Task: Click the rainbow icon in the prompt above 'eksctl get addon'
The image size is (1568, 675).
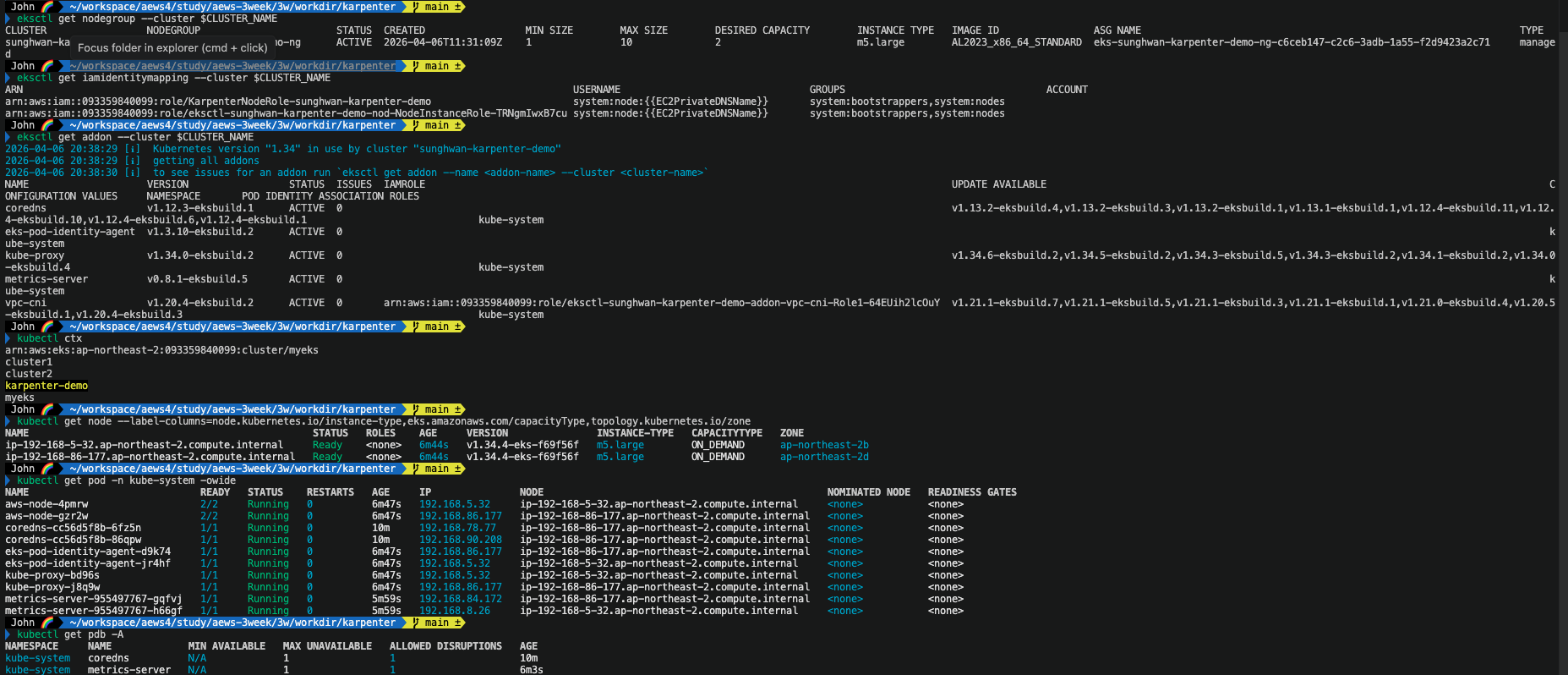Action: 47,125
